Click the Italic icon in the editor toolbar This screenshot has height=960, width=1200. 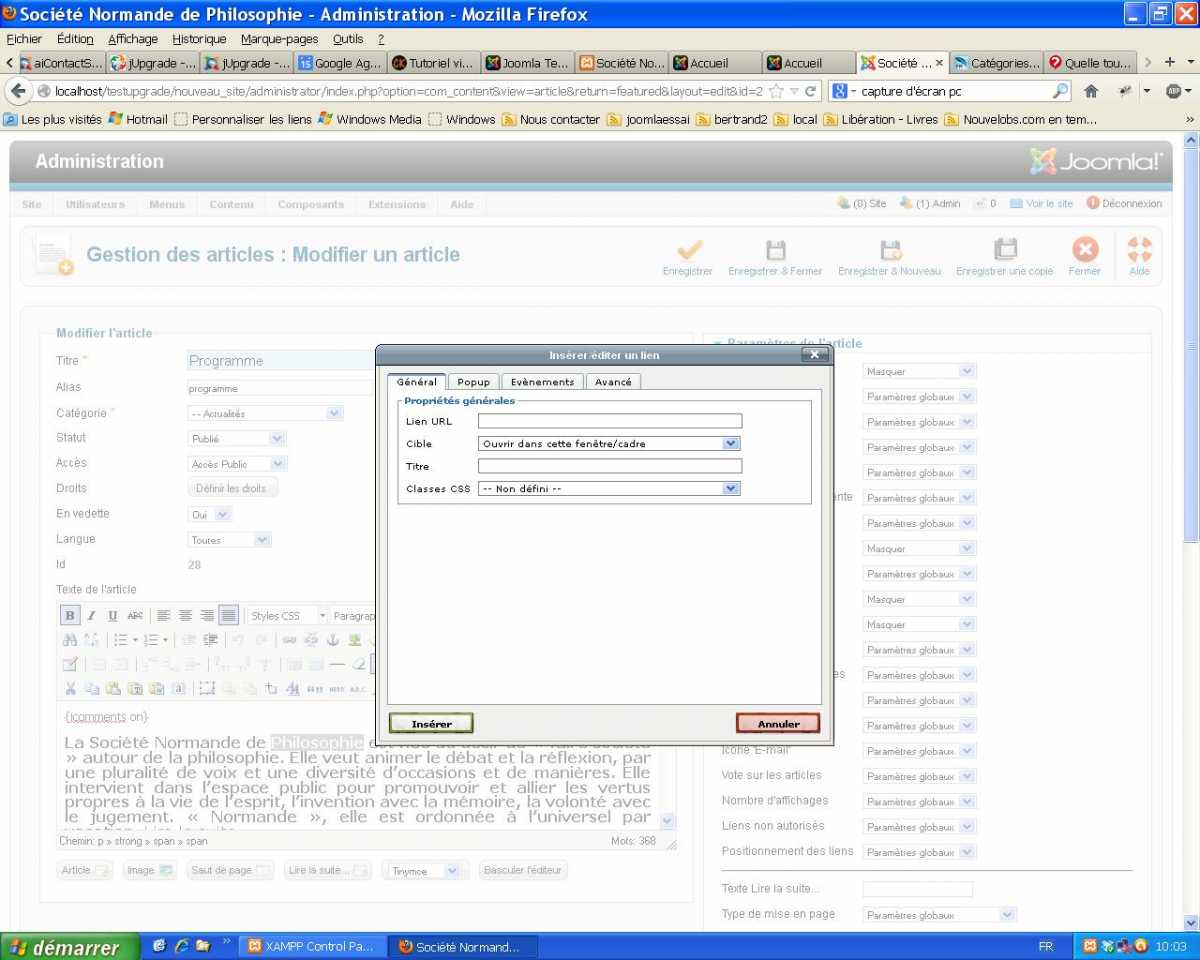pyautogui.click(x=91, y=616)
